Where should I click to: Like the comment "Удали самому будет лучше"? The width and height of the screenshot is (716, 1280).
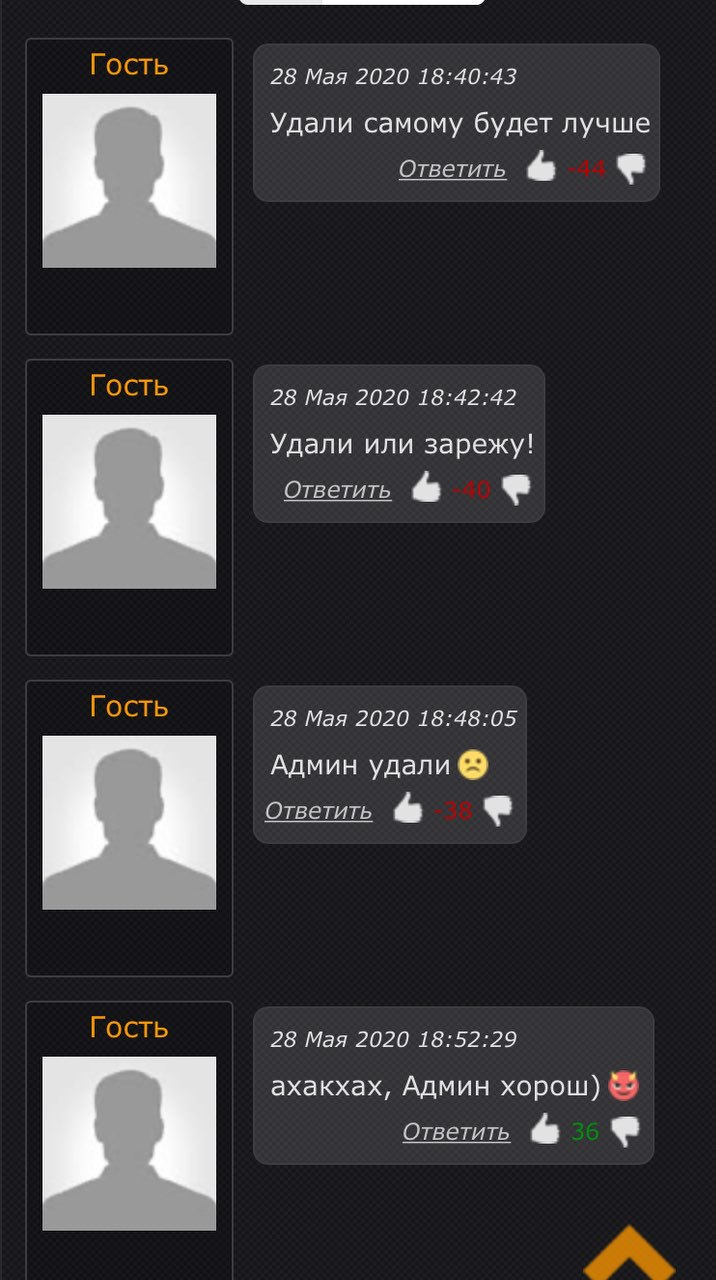541,167
